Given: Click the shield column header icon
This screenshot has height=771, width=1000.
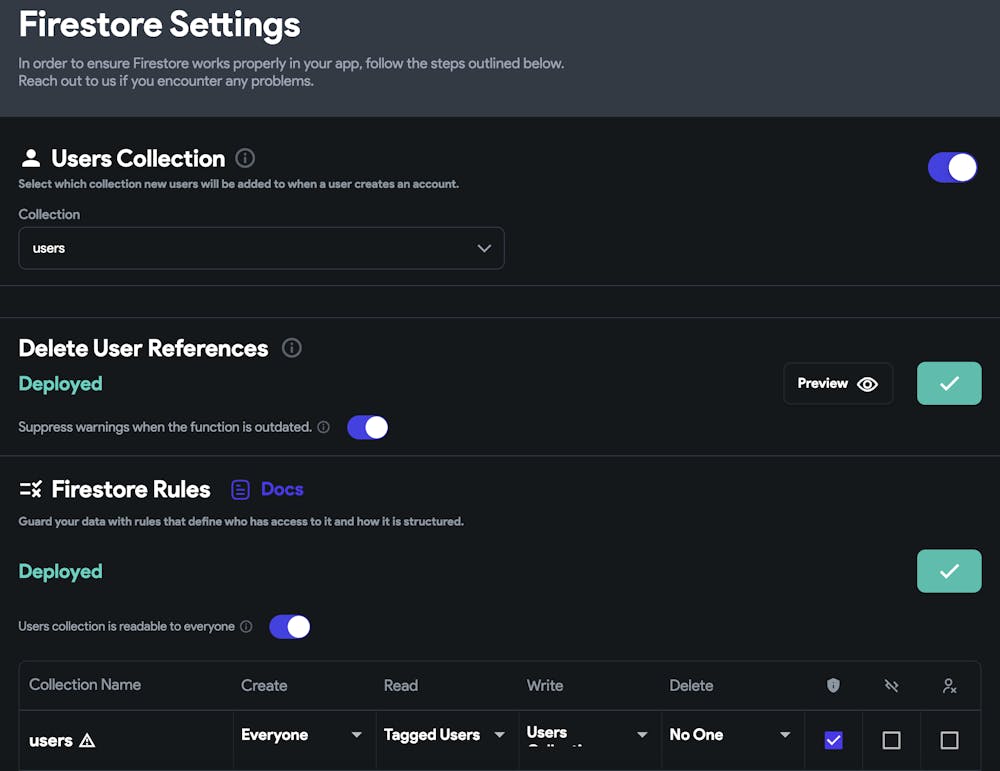Looking at the screenshot, I should pyautogui.click(x=833, y=685).
